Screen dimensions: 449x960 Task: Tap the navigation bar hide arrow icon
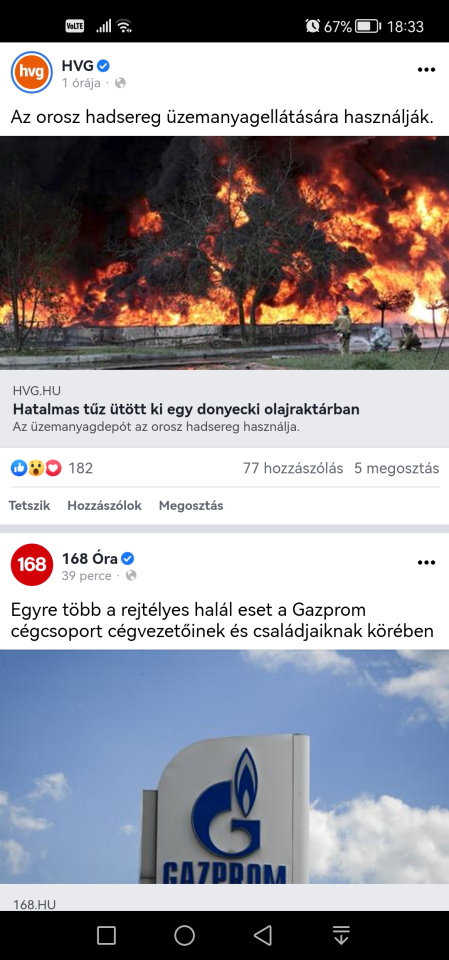tap(341, 935)
